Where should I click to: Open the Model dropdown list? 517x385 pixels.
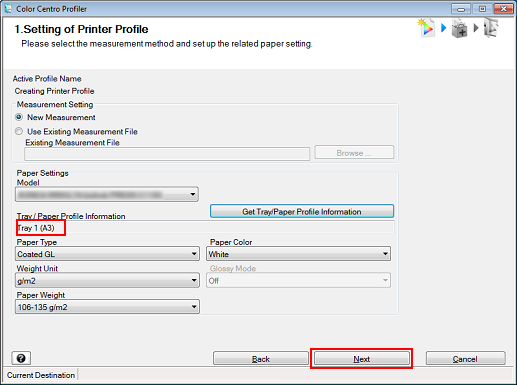[x=107, y=194]
